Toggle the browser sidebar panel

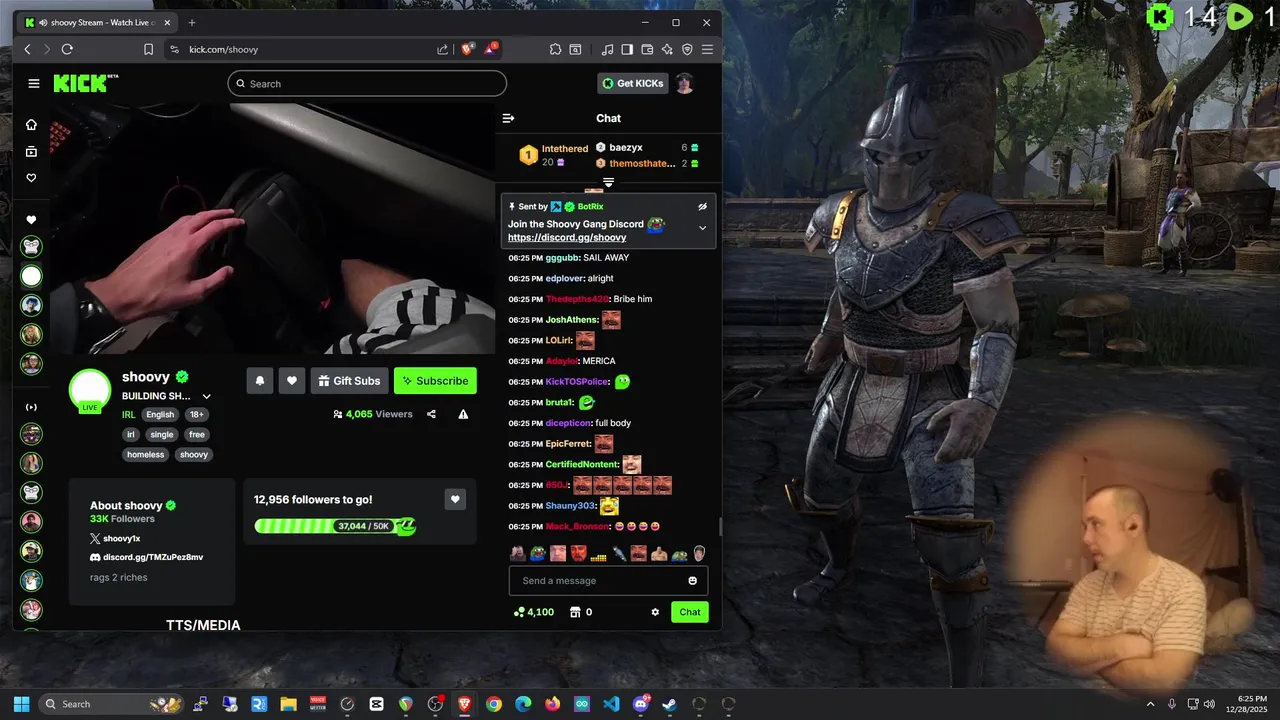(x=627, y=49)
